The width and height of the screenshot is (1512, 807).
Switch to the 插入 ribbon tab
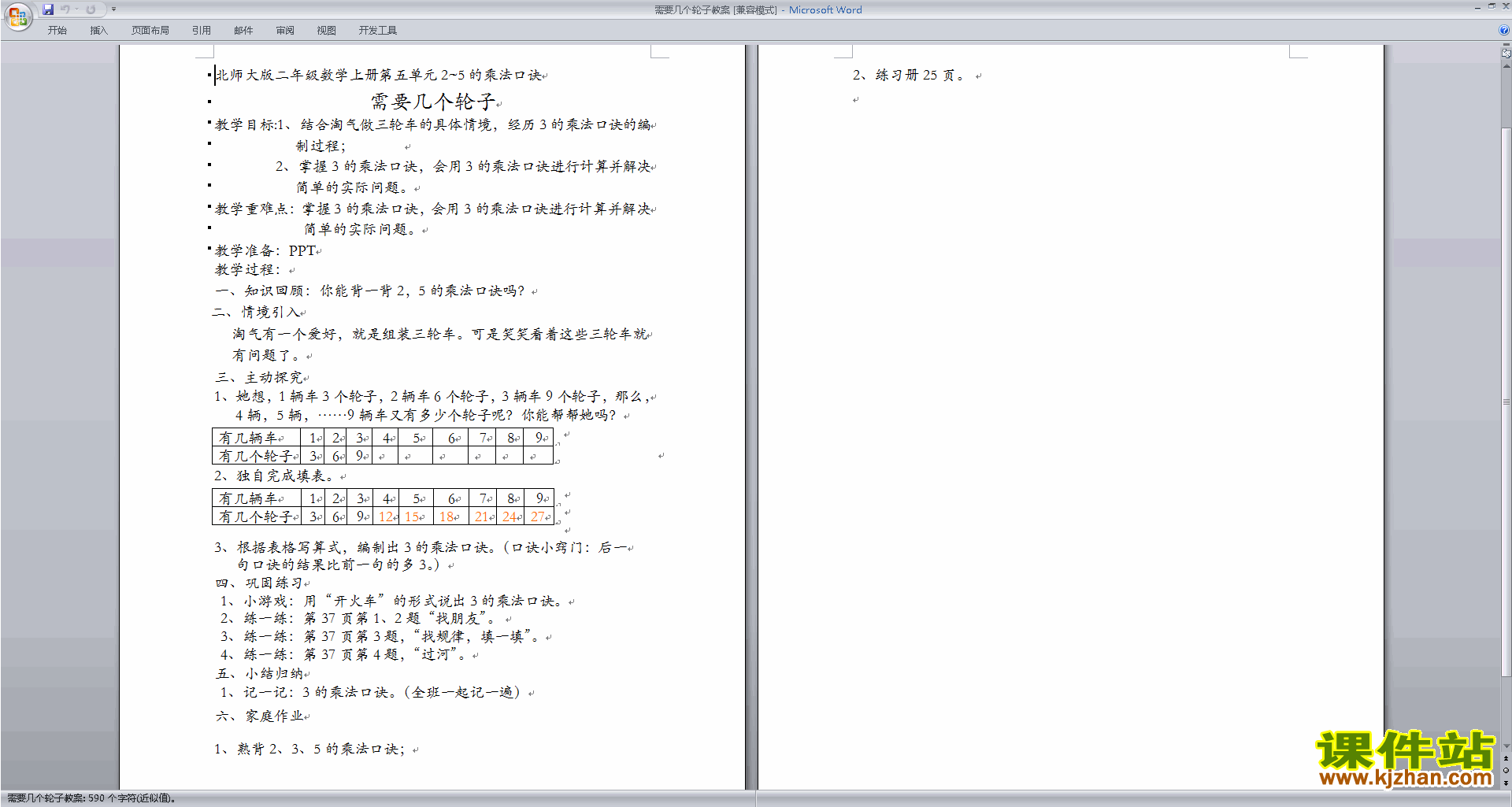98,30
